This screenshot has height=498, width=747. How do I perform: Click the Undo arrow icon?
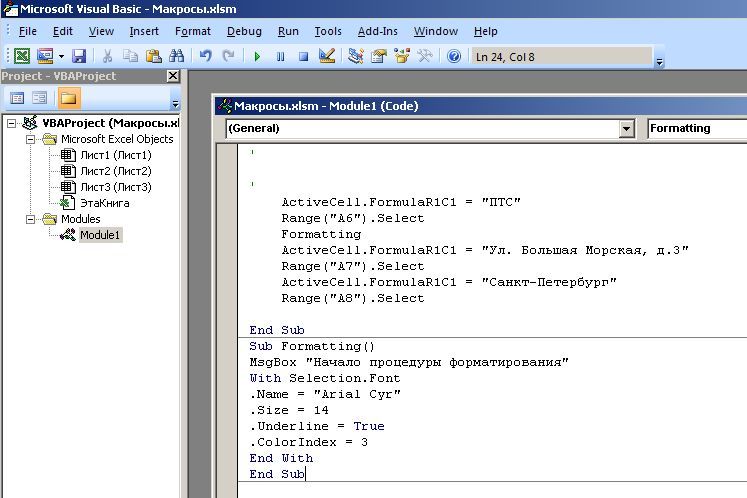205,56
